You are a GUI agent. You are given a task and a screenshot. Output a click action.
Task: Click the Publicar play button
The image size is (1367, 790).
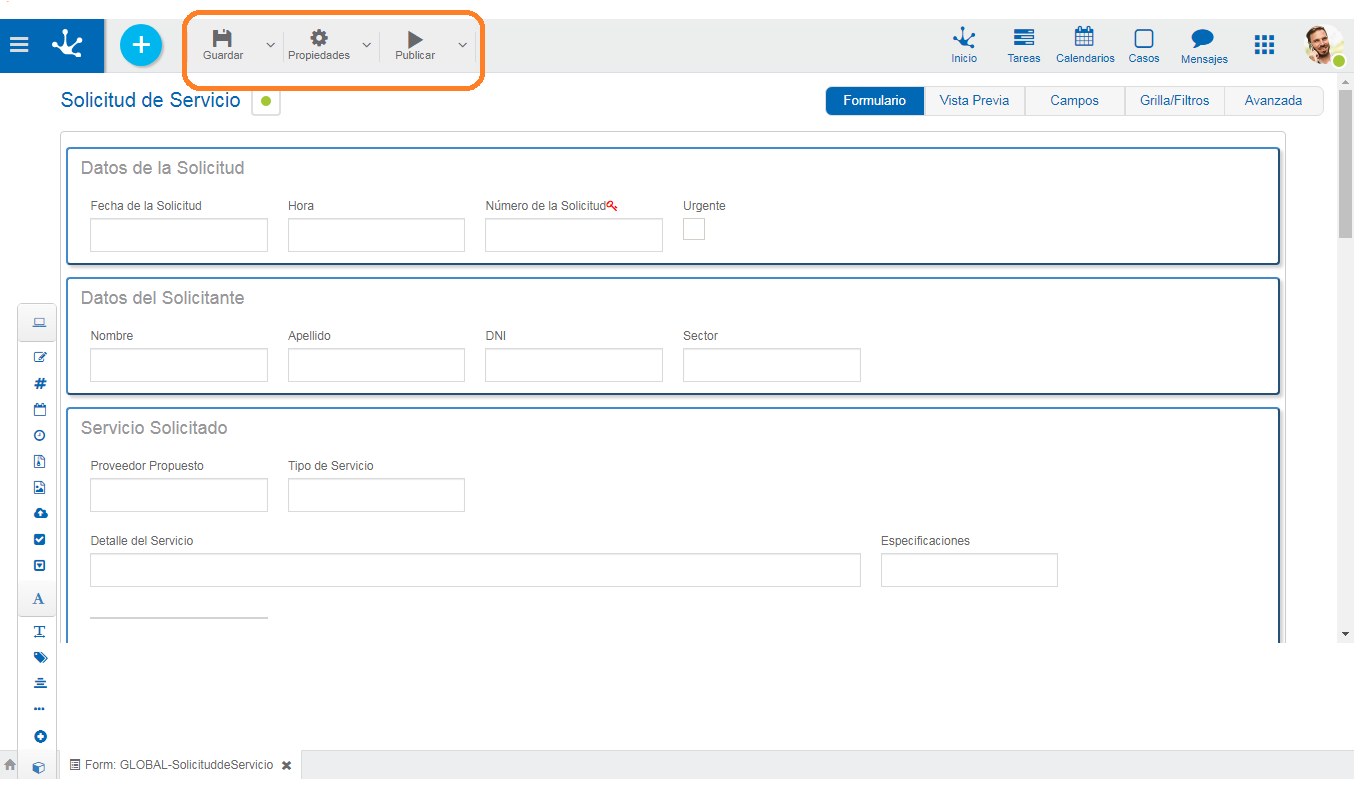(x=415, y=45)
